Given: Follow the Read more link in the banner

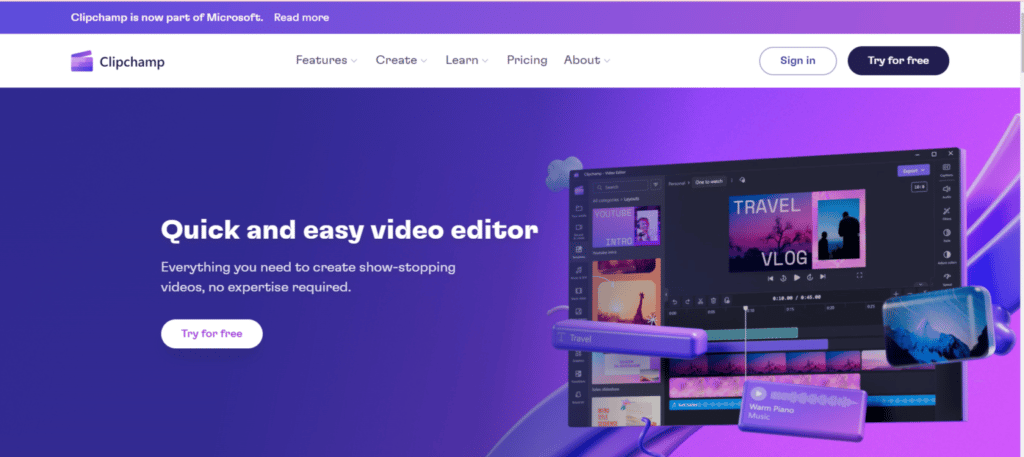Looking at the screenshot, I should pos(301,17).
